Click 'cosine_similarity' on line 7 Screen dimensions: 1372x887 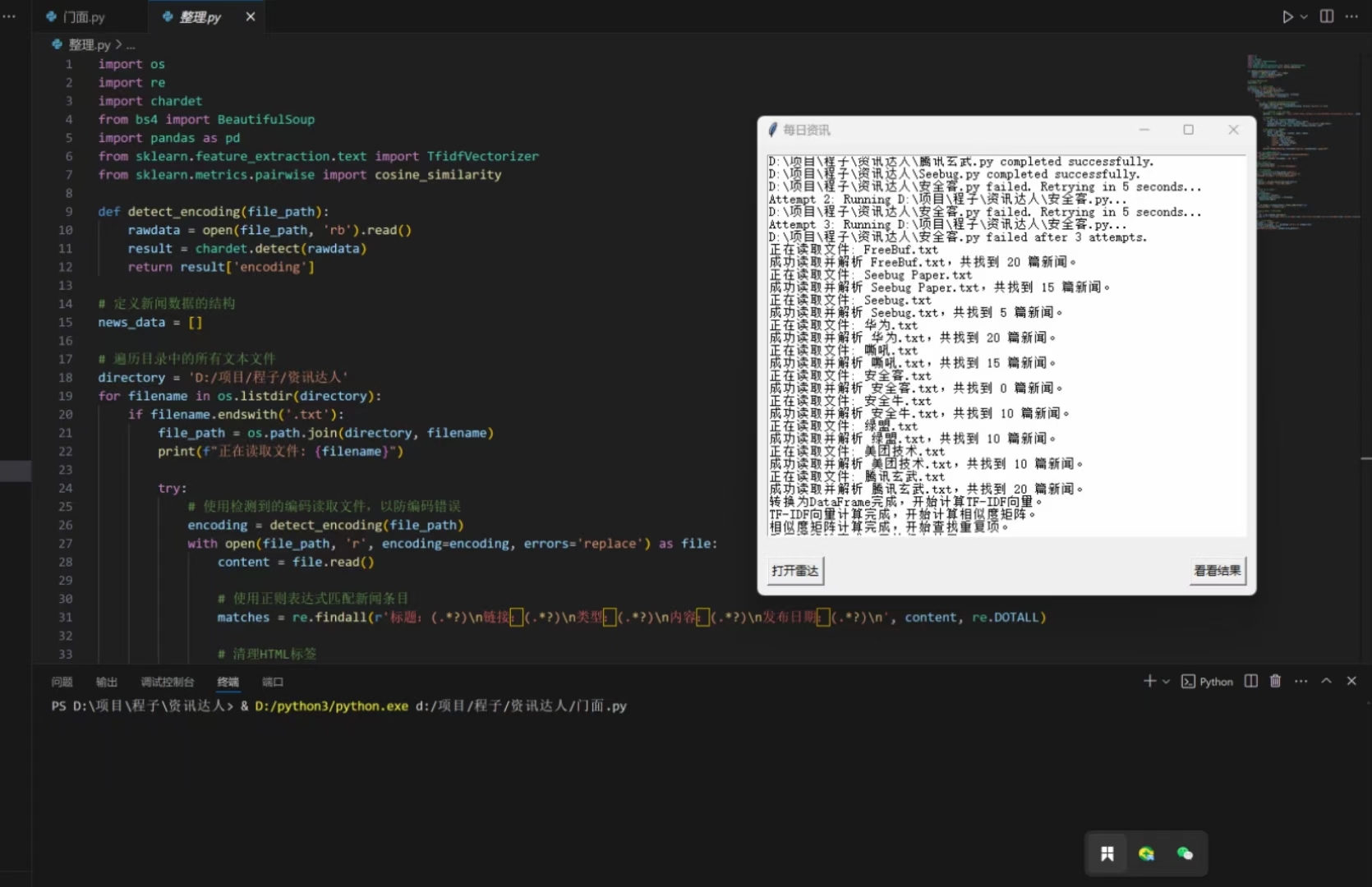[x=438, y=175]
